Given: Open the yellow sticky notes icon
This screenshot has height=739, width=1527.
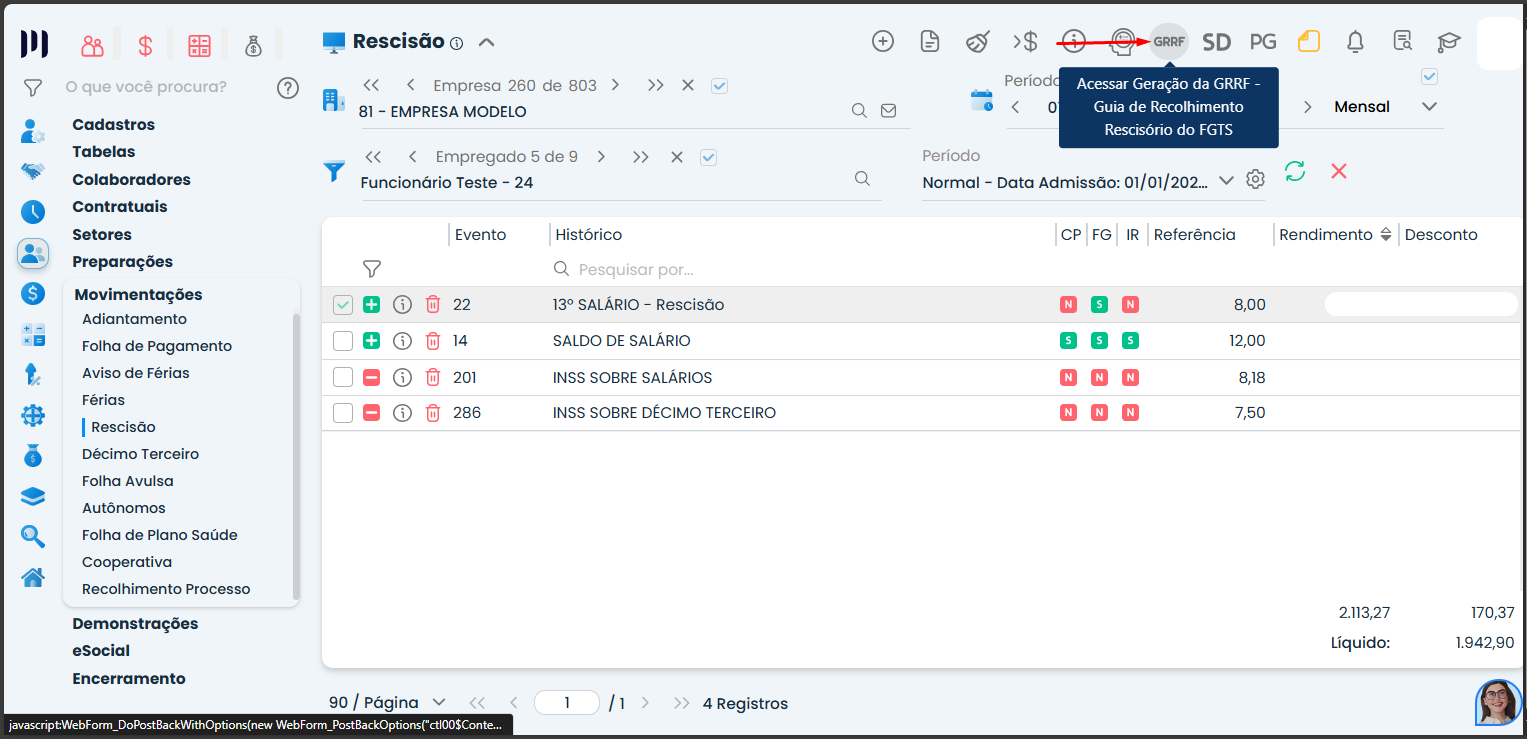Looking at the screenshot, I should pos(1309,41).
